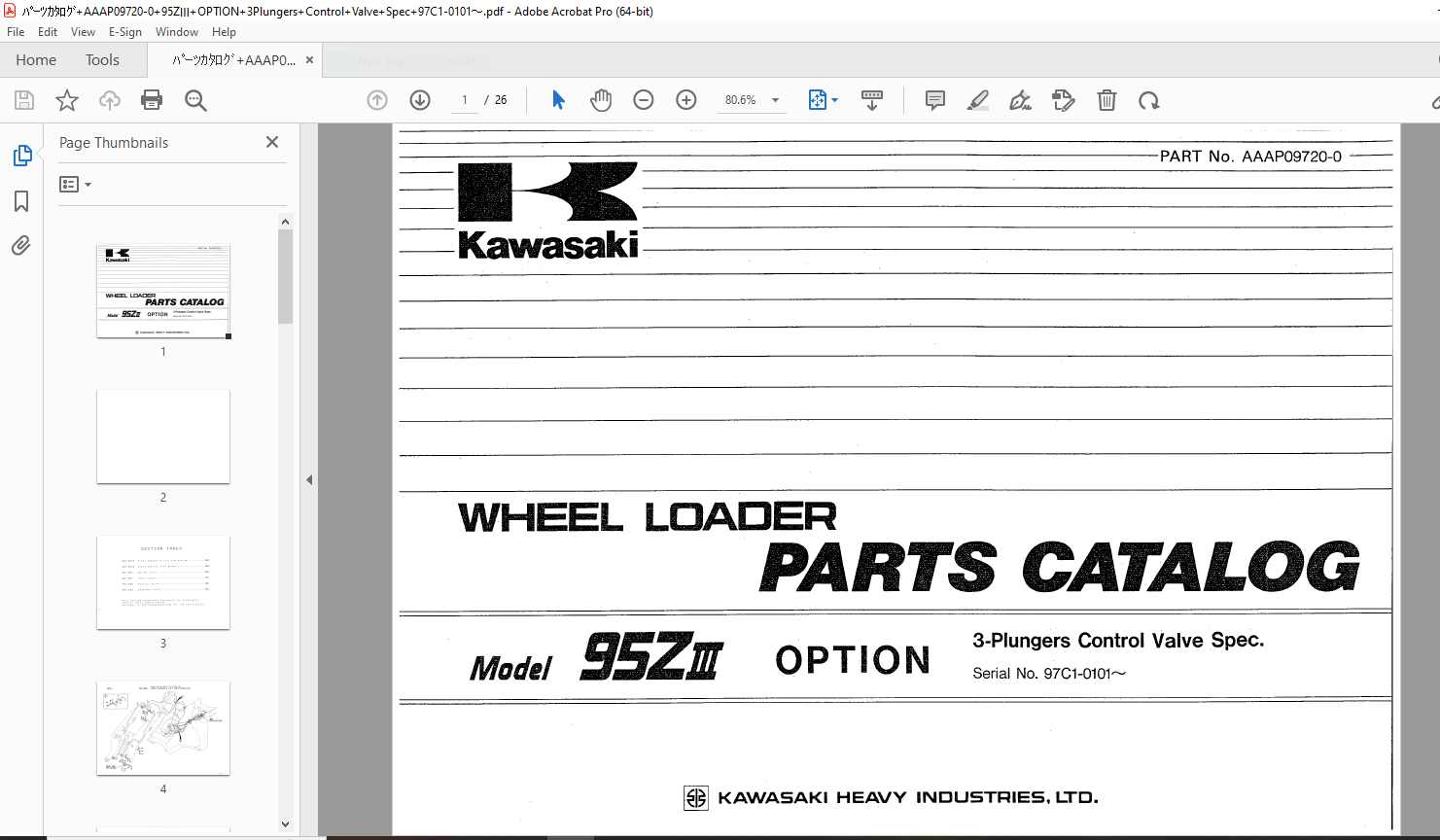1440x840 pixels.
Task: Select page 3 section index thumbnail
Action: pos(163,582)
